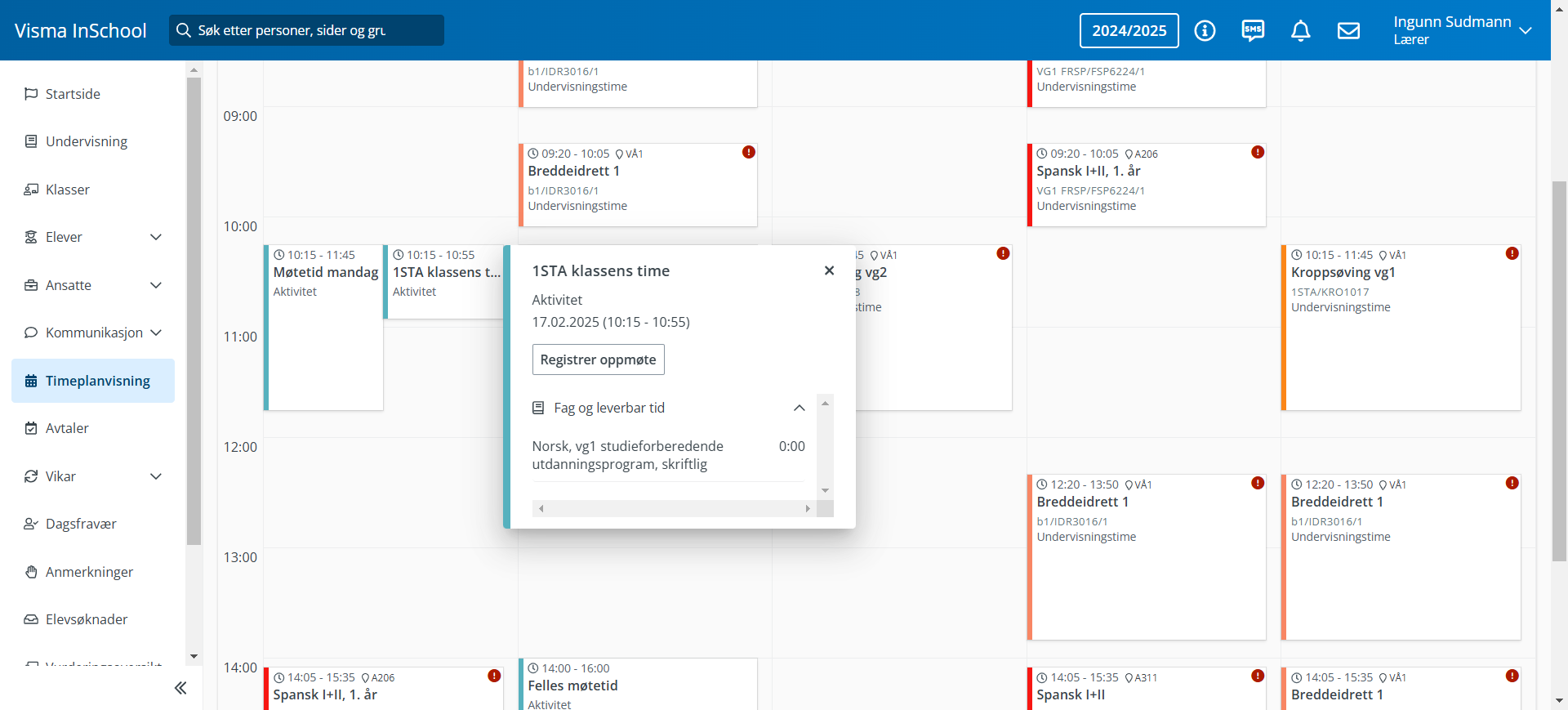Open the notifications bell
1568x710 pixels.
pyautogui.click(x=1300, y=31)
